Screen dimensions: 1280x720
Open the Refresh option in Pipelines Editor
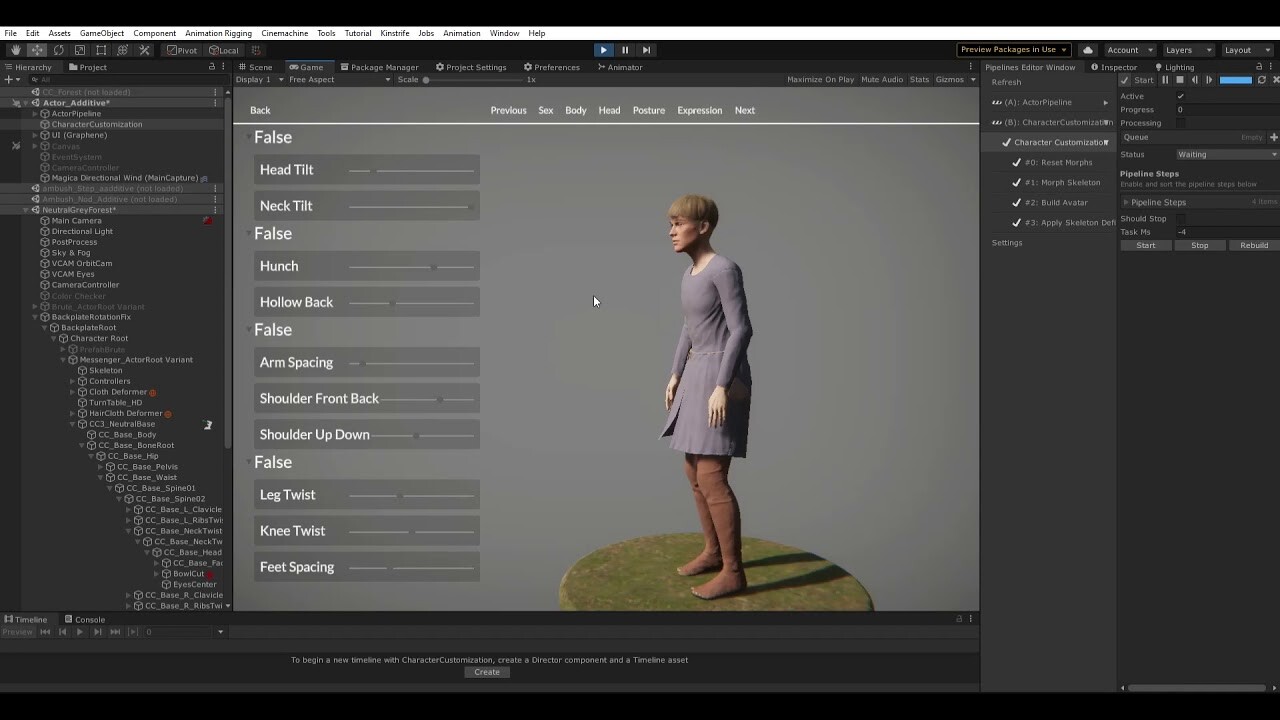pos(1007,82)
